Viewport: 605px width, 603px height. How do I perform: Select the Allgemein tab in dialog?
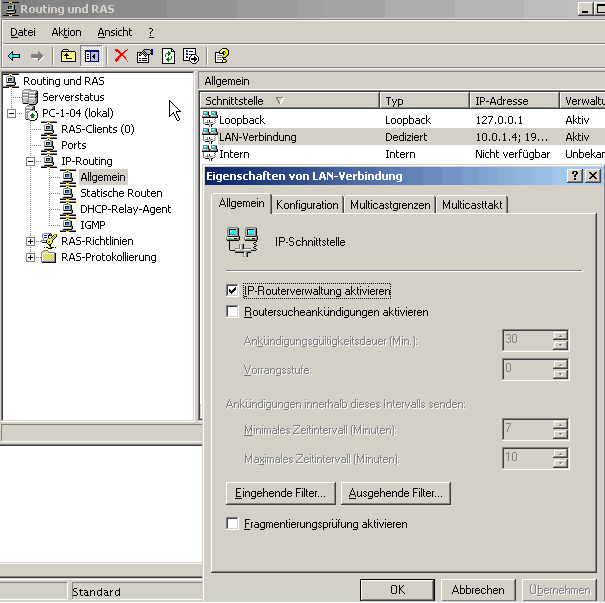click(x=242, y=203)
